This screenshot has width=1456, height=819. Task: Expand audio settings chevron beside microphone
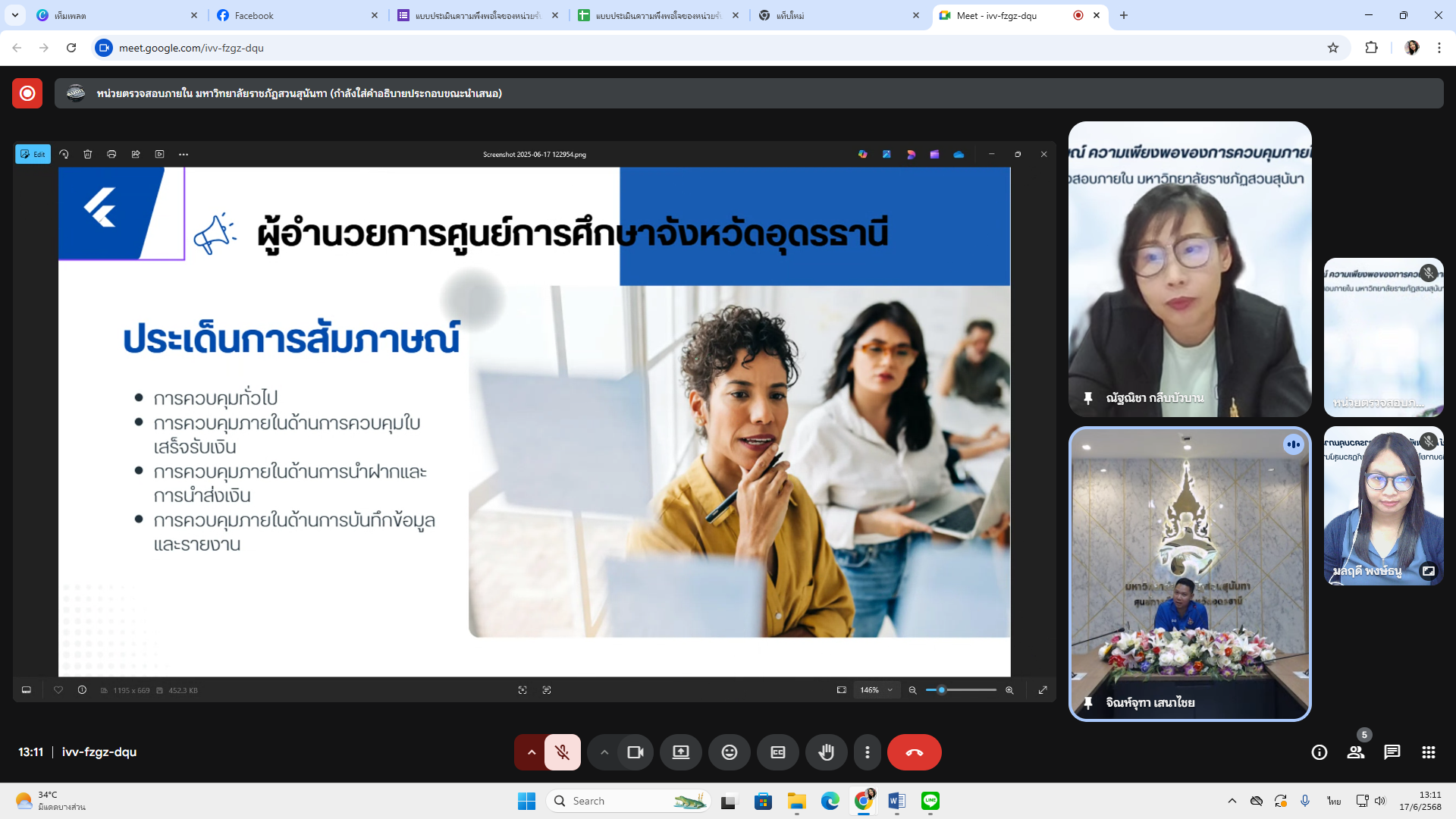(531, 752)
